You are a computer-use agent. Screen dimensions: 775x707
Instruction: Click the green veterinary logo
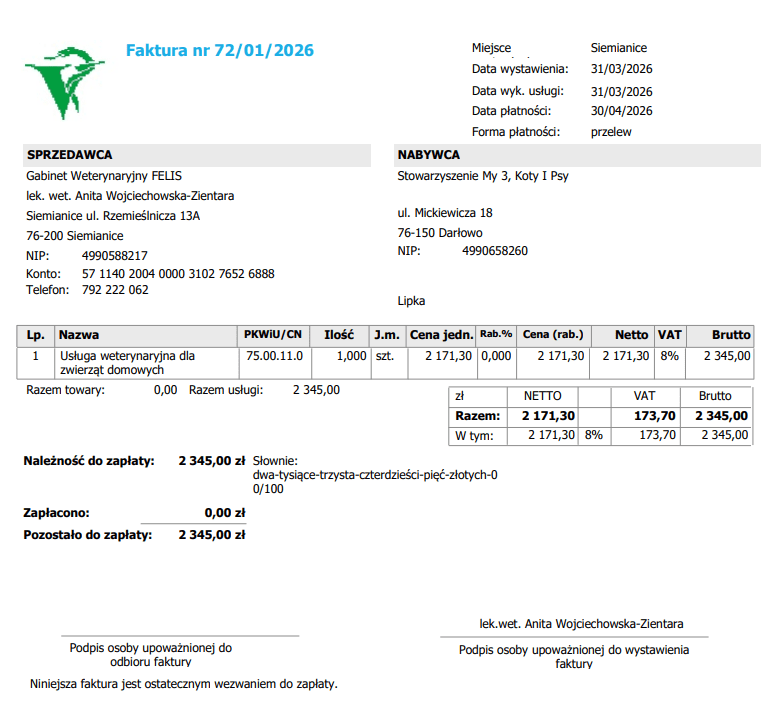65,83
